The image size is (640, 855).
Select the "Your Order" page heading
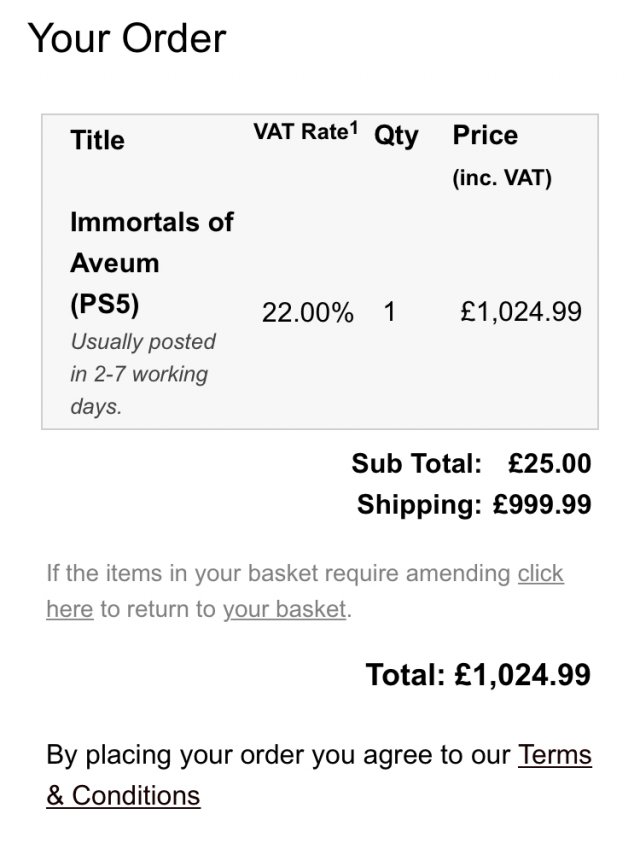(127, 39)
